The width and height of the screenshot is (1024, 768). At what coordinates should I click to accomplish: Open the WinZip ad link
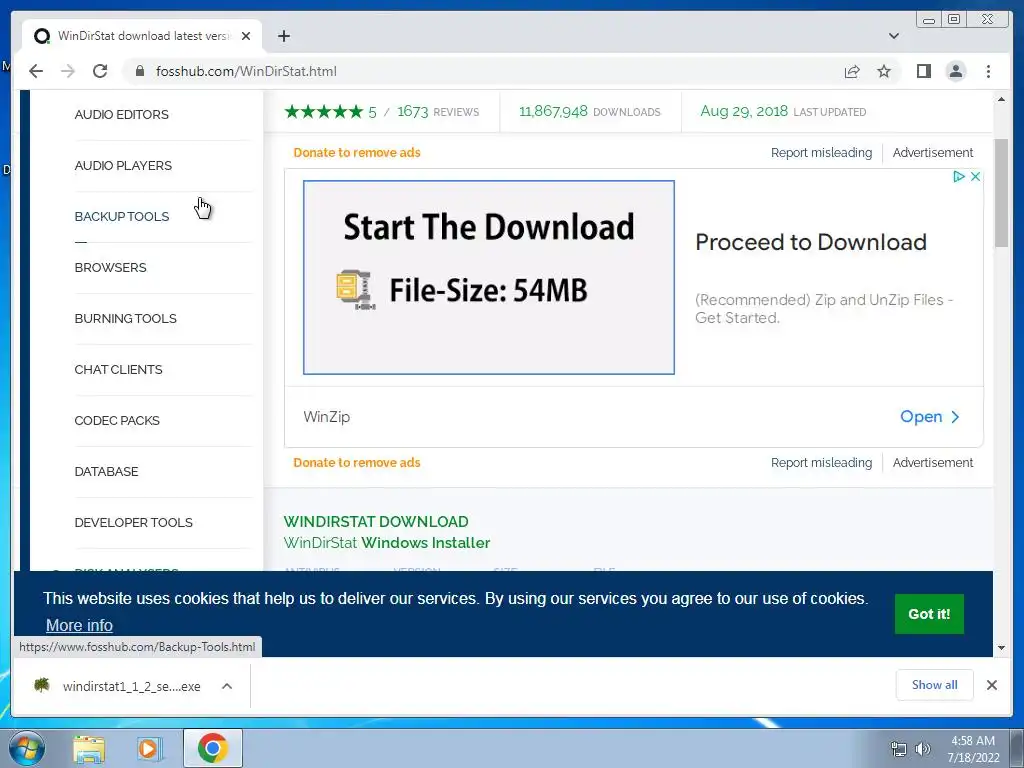pos(930,417)
